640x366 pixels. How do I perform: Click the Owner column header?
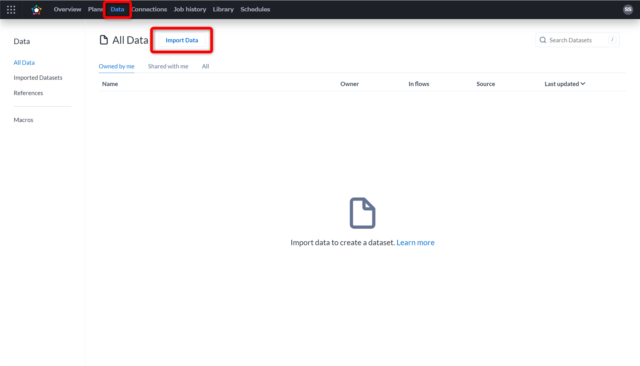click(349, 84)
